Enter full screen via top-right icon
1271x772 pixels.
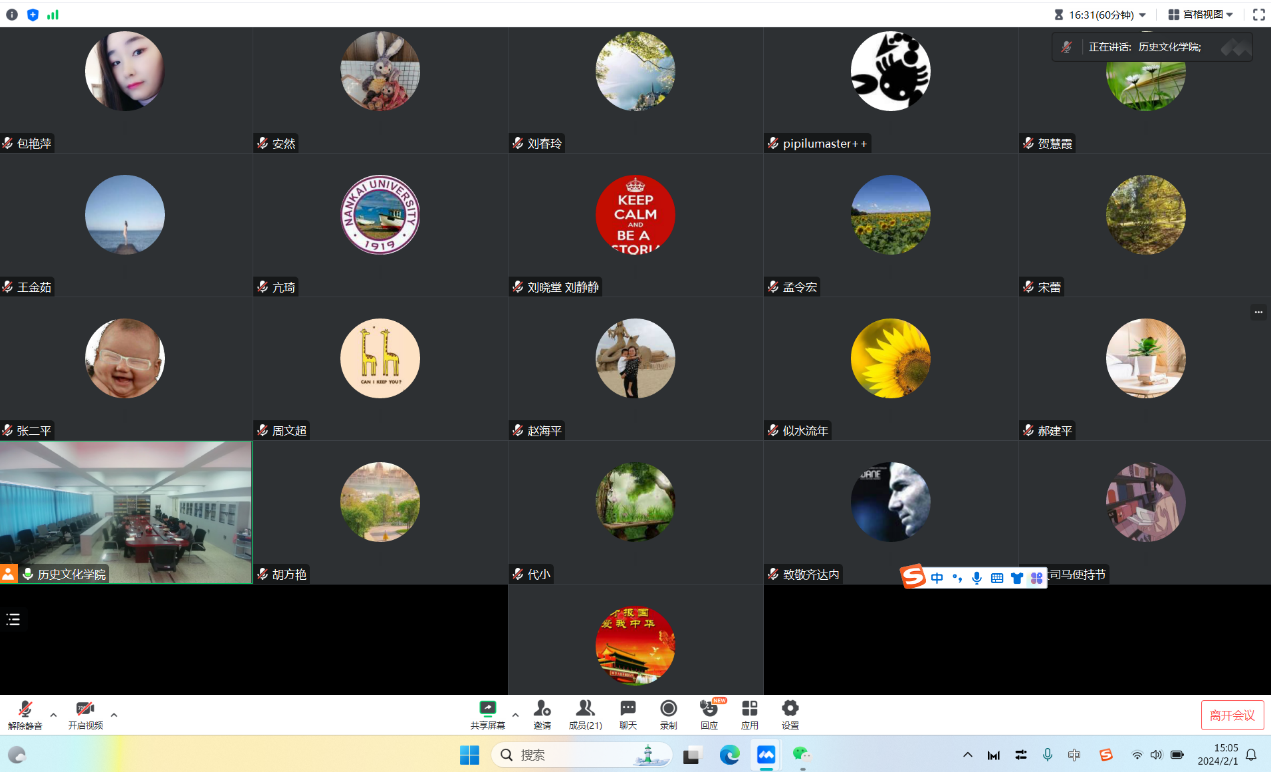click(x=1259, y=15)
